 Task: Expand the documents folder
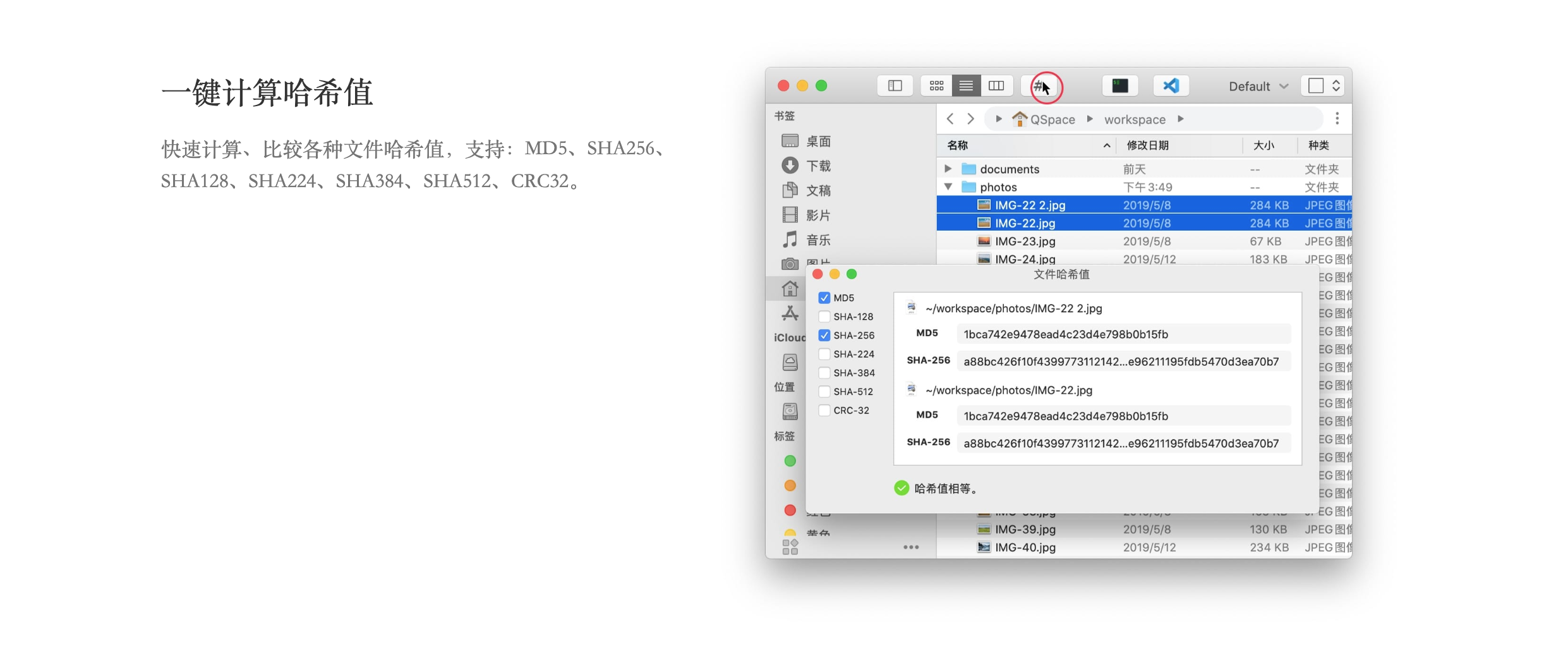tap(948, 169)
